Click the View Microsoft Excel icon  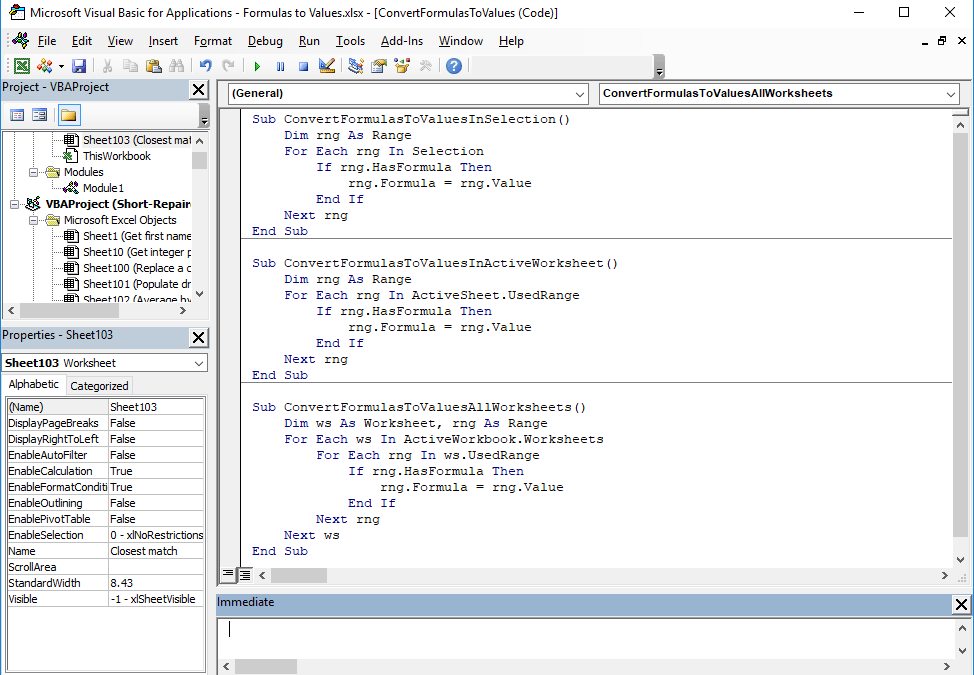21,65
